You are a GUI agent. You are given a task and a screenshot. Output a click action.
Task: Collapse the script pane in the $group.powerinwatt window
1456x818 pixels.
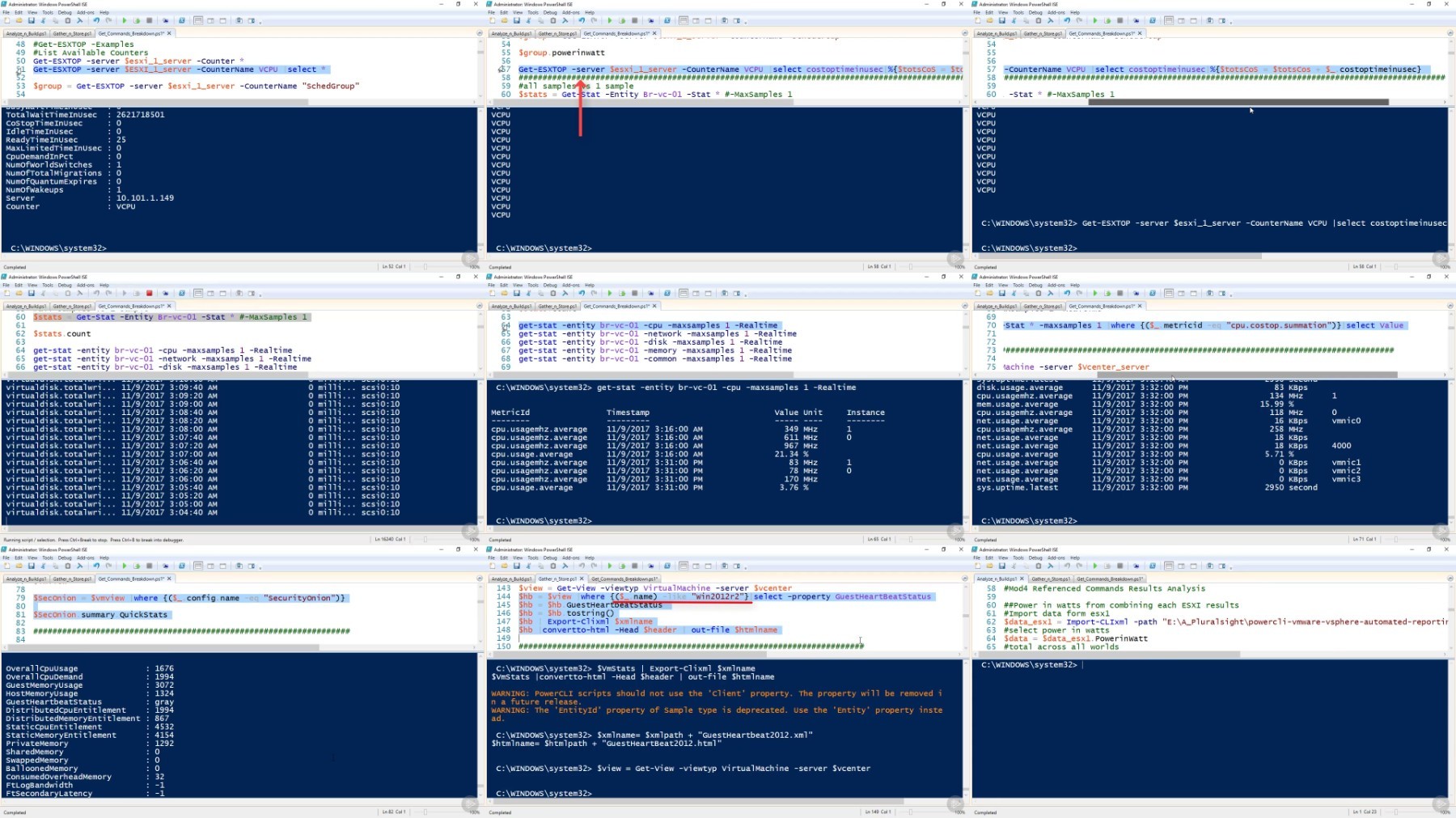coord(964,34)
